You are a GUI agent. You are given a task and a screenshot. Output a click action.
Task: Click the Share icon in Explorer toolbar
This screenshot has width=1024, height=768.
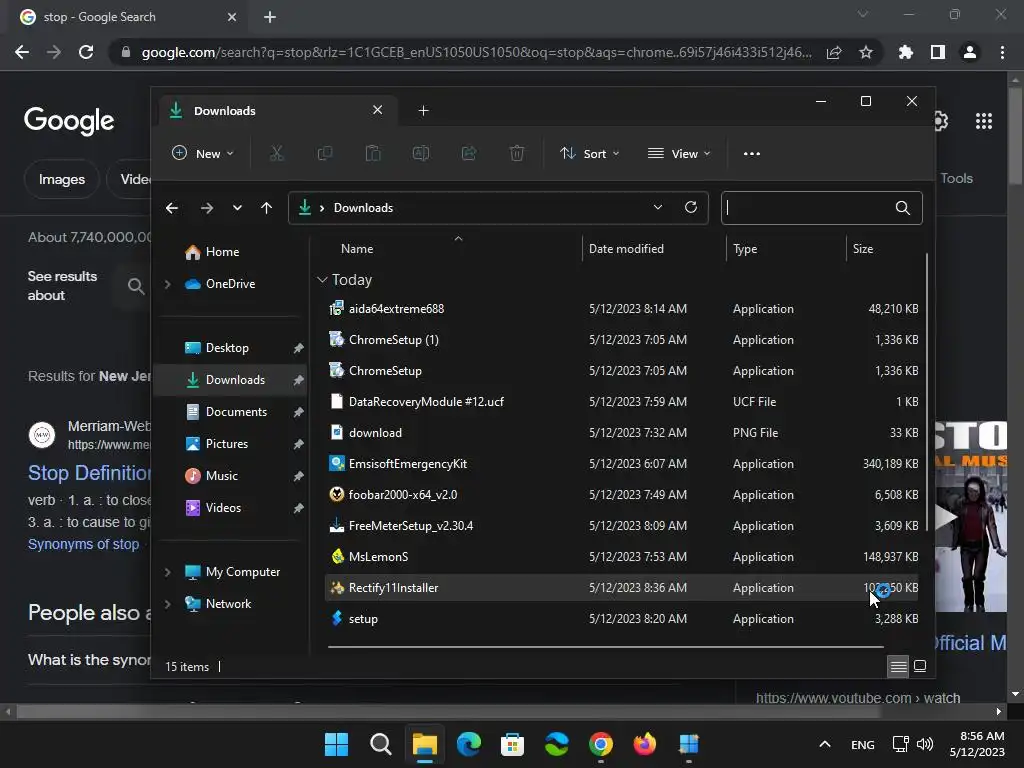click(x=469, y=153)
